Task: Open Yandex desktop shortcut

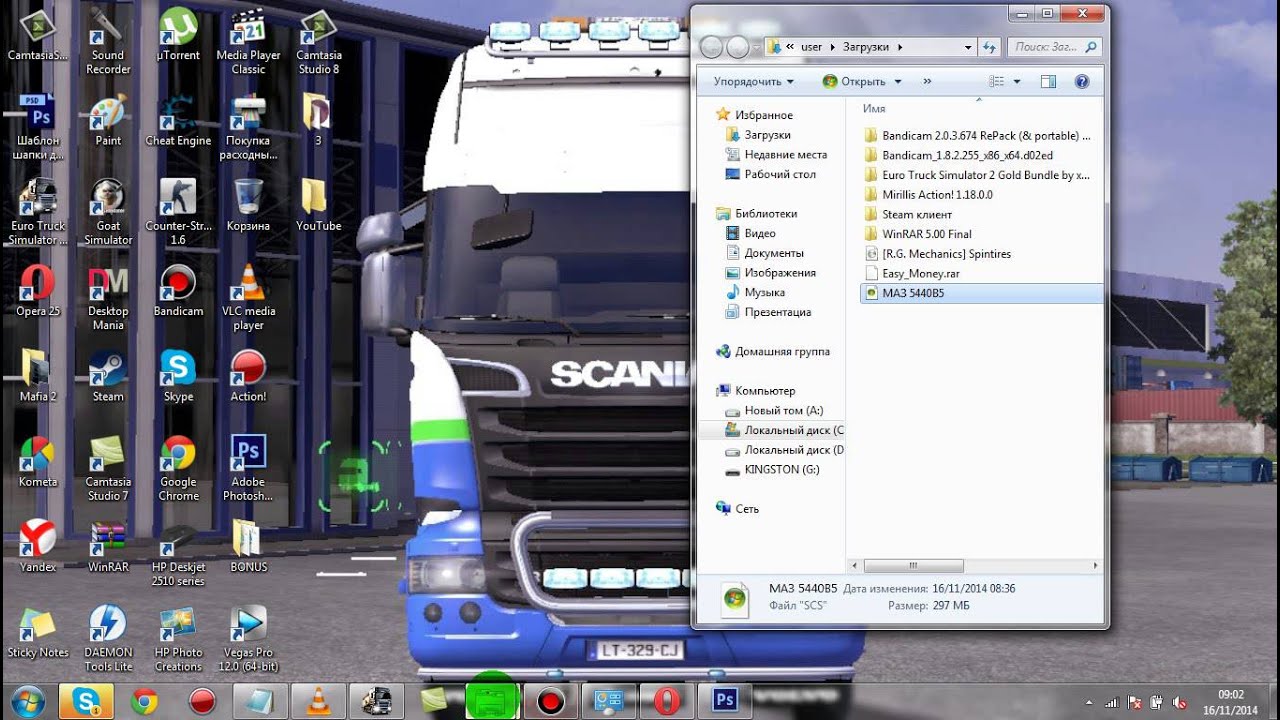Action: pyautogui.click(x=38, y=546)
